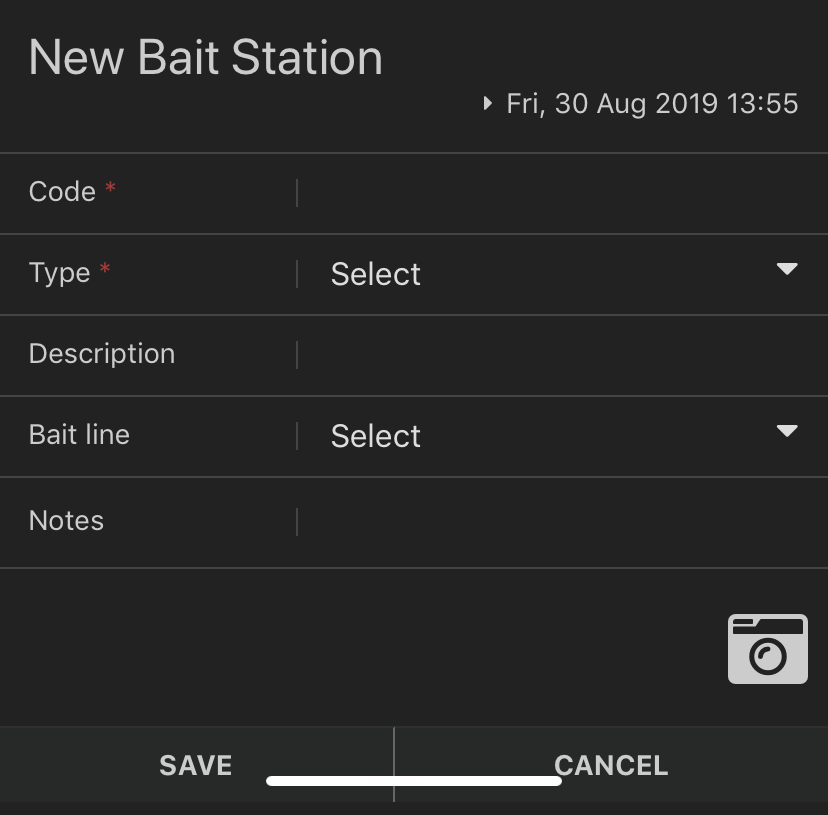The image size is (828, 815).
Task: Click the red asterisk beside Code
Action: pos(110,187)
